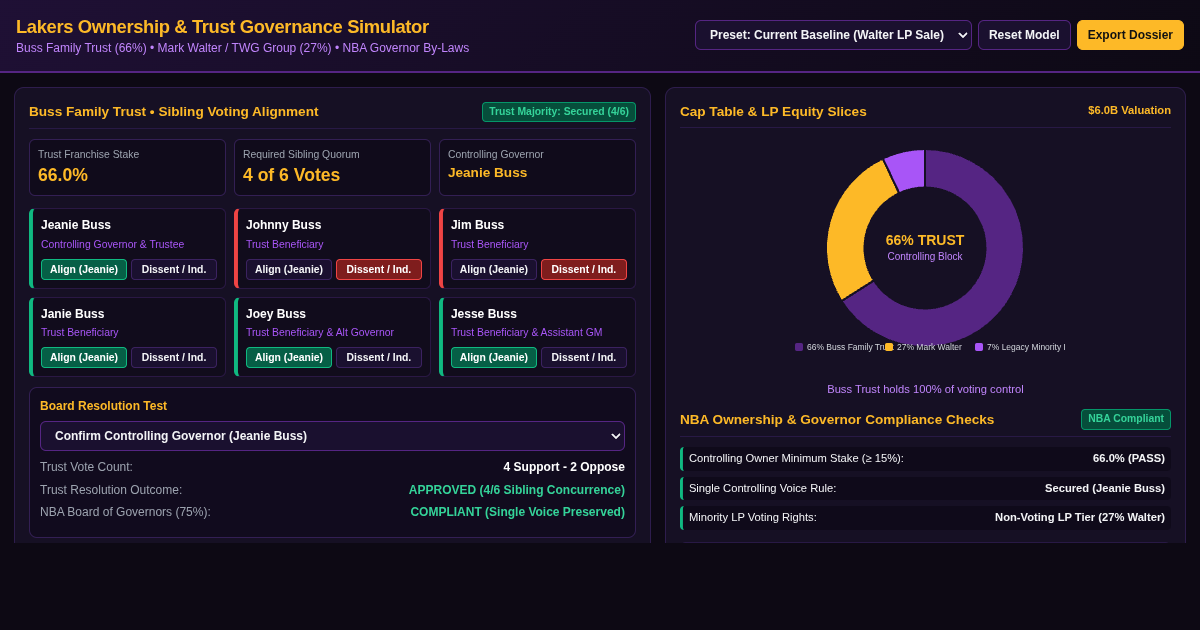Click COMPLIANT (Single Voice Preserved) text
This screenshot has height=630, width=1200.
click(x=518, y=512)
